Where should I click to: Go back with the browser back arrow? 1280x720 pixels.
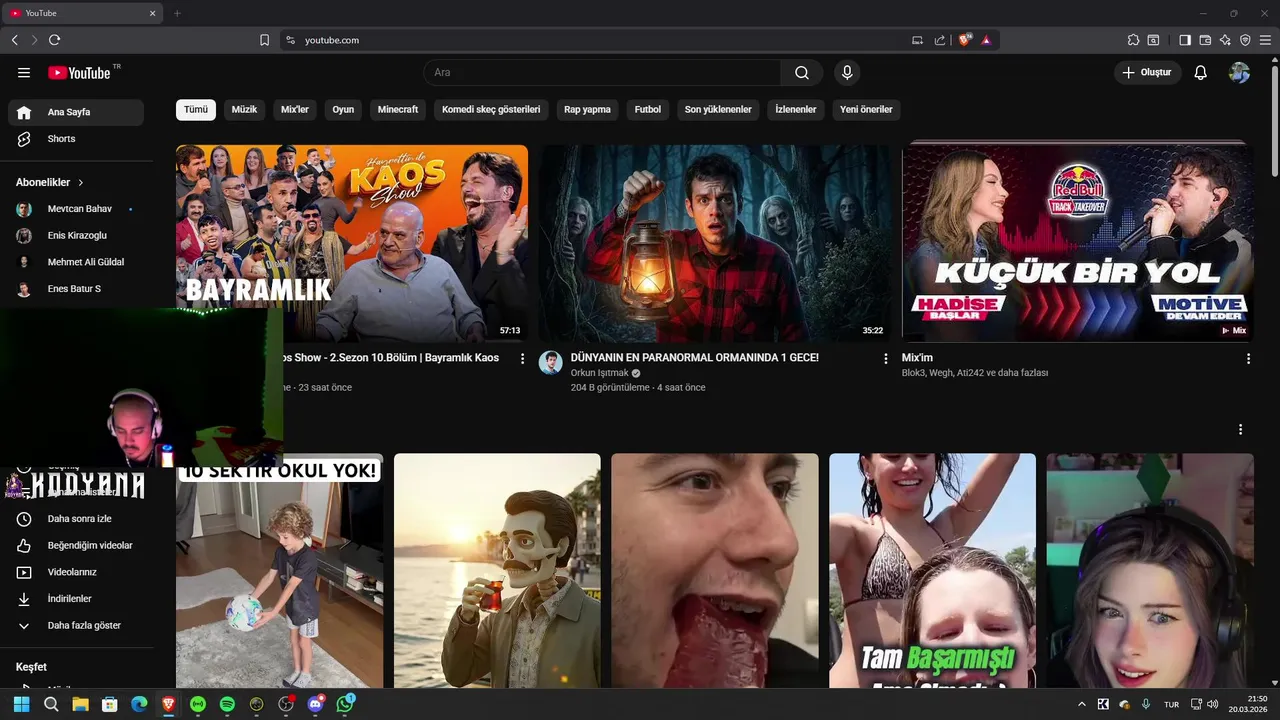(x=15, y=40)
